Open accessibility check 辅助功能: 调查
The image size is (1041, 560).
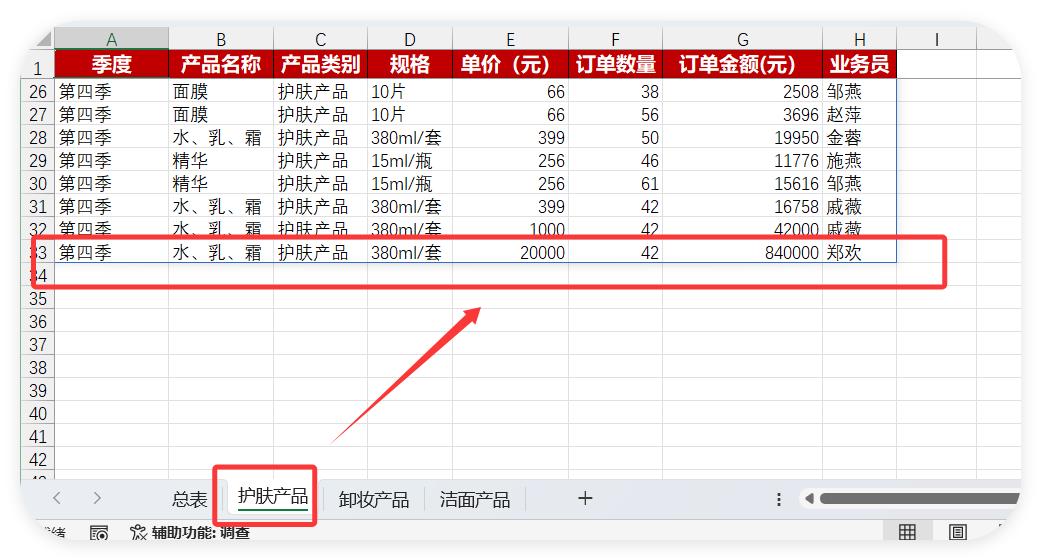190,533
